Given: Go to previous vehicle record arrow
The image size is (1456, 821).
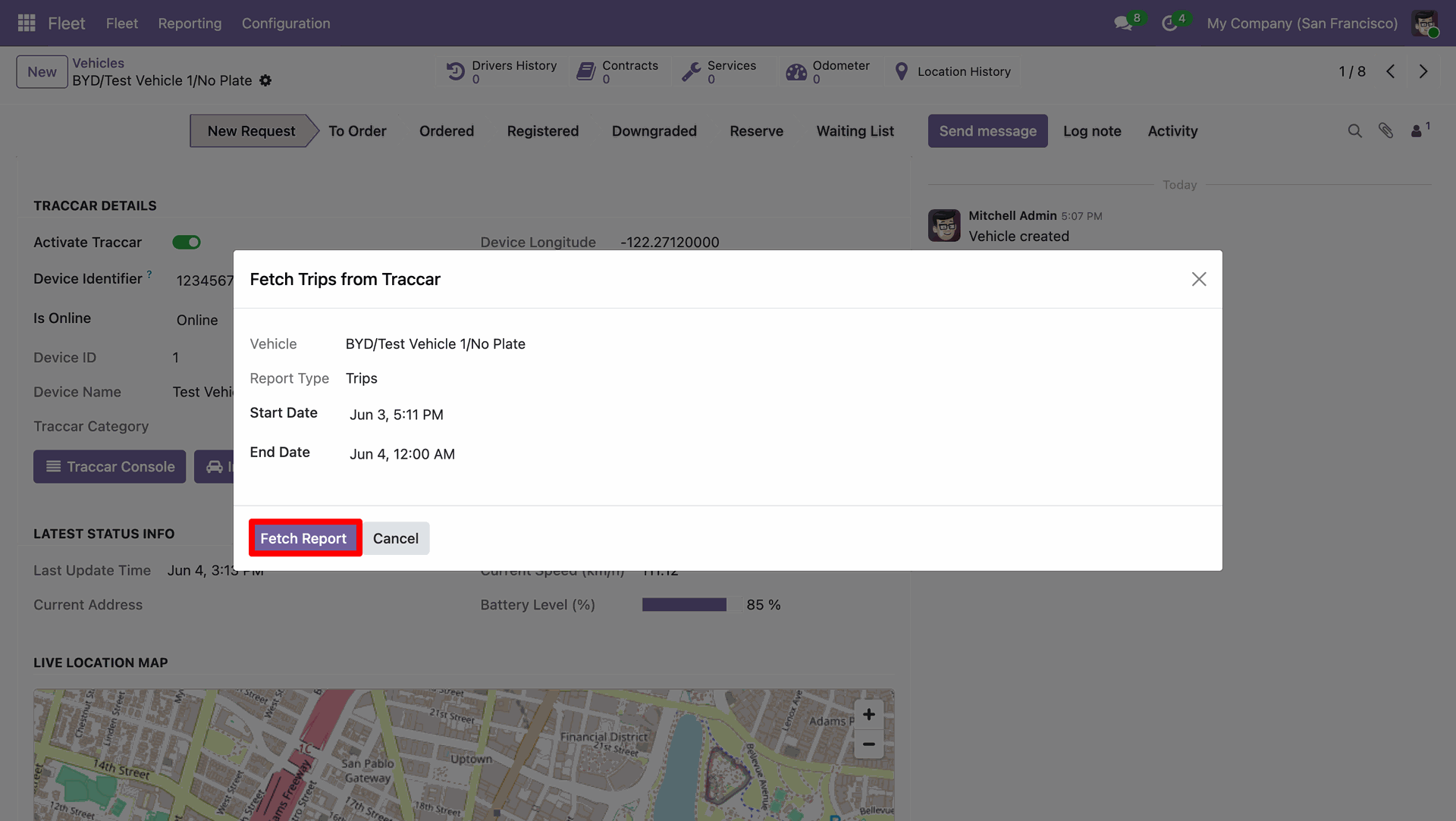Looking at the screenshot, I should (1390, 71).
